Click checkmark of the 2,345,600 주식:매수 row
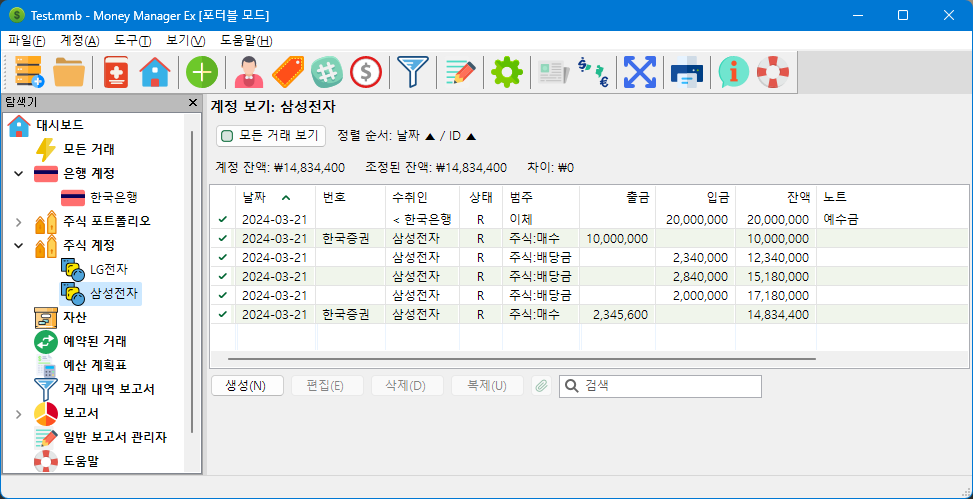 click(223, 315)
